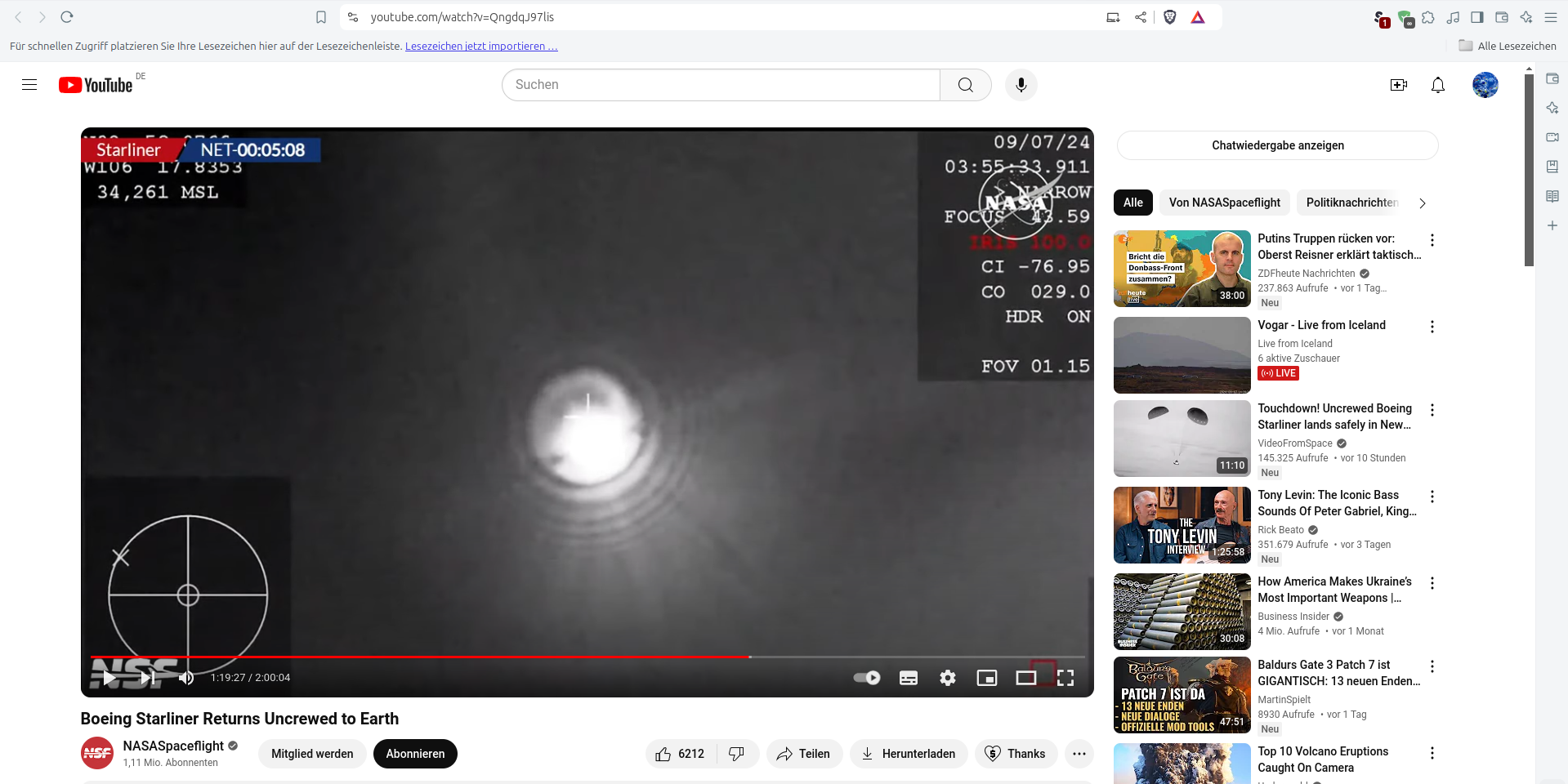
Task: Enter fullscreen in the video player
Action: click(x=1065, y=678)
